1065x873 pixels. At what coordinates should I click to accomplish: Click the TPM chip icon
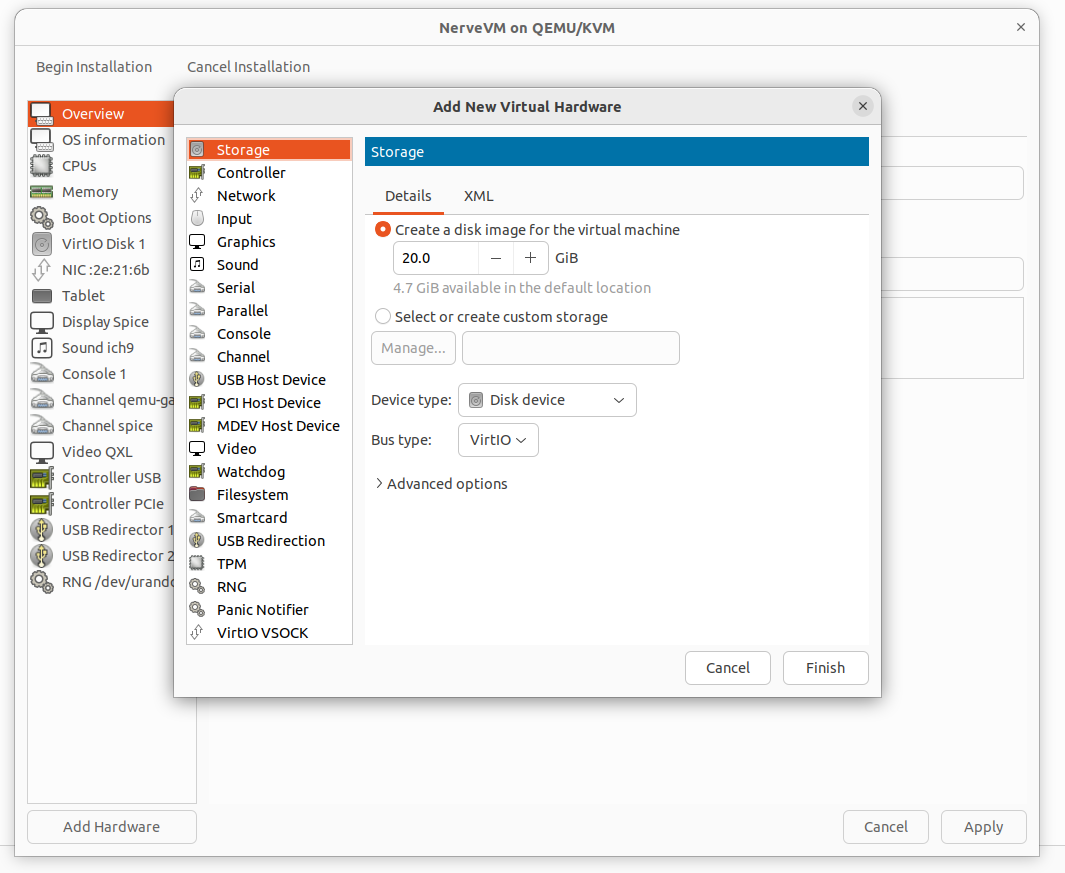(x=197, y=564)
